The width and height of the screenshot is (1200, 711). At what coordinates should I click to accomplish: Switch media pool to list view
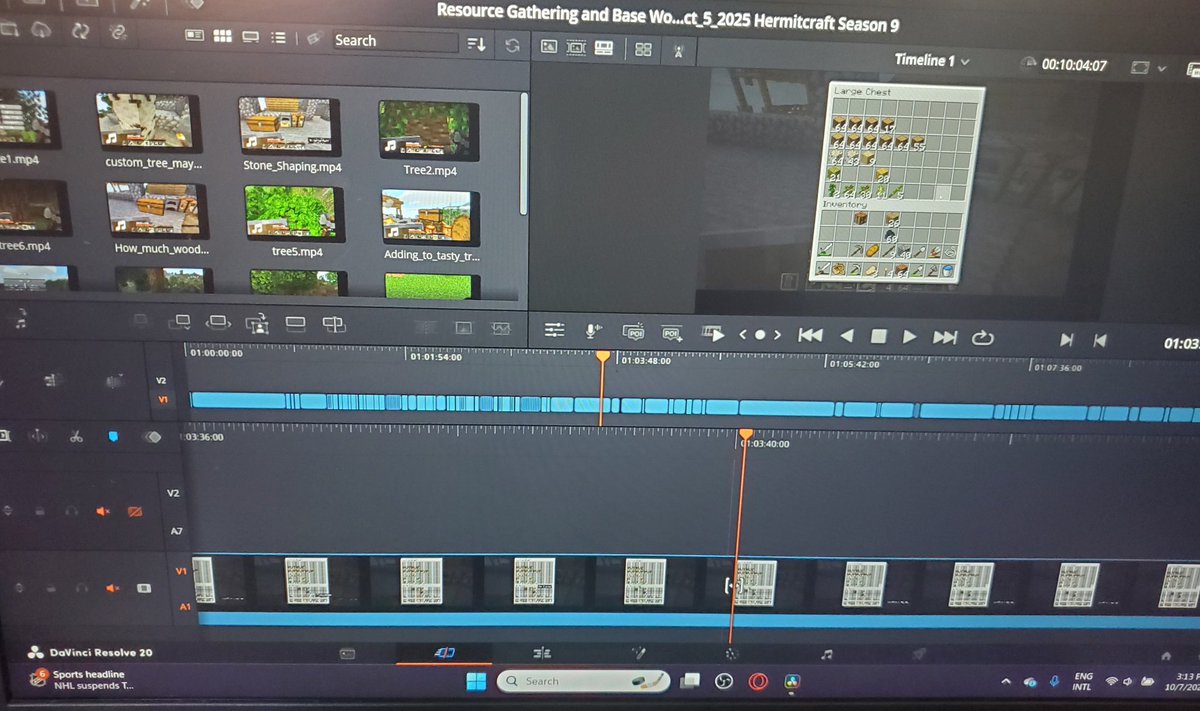279,38
